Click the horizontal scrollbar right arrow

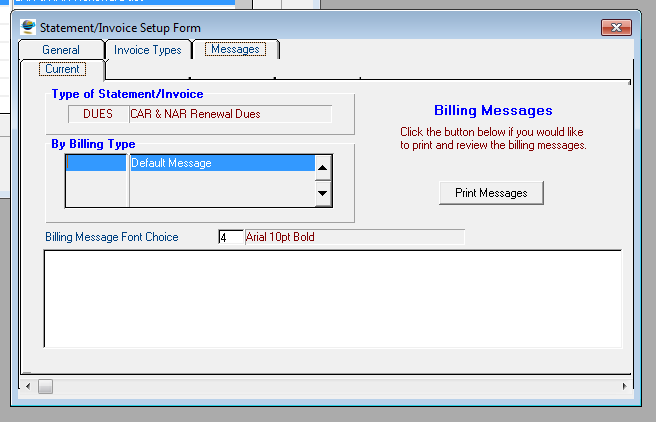pos(625,386)
